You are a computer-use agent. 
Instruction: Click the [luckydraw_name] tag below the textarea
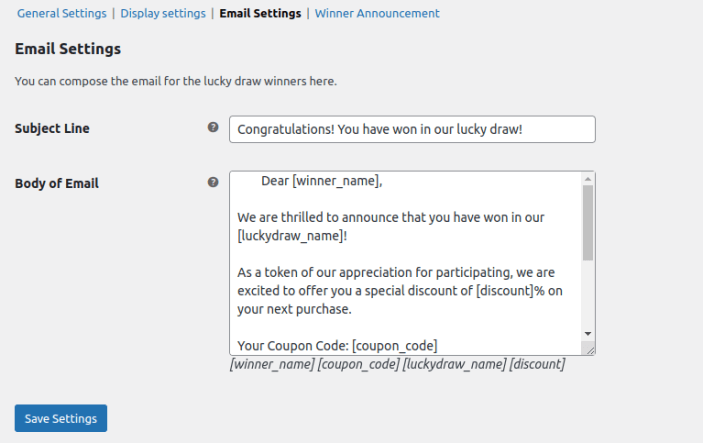pyautogui.click(x=453, y=365)
